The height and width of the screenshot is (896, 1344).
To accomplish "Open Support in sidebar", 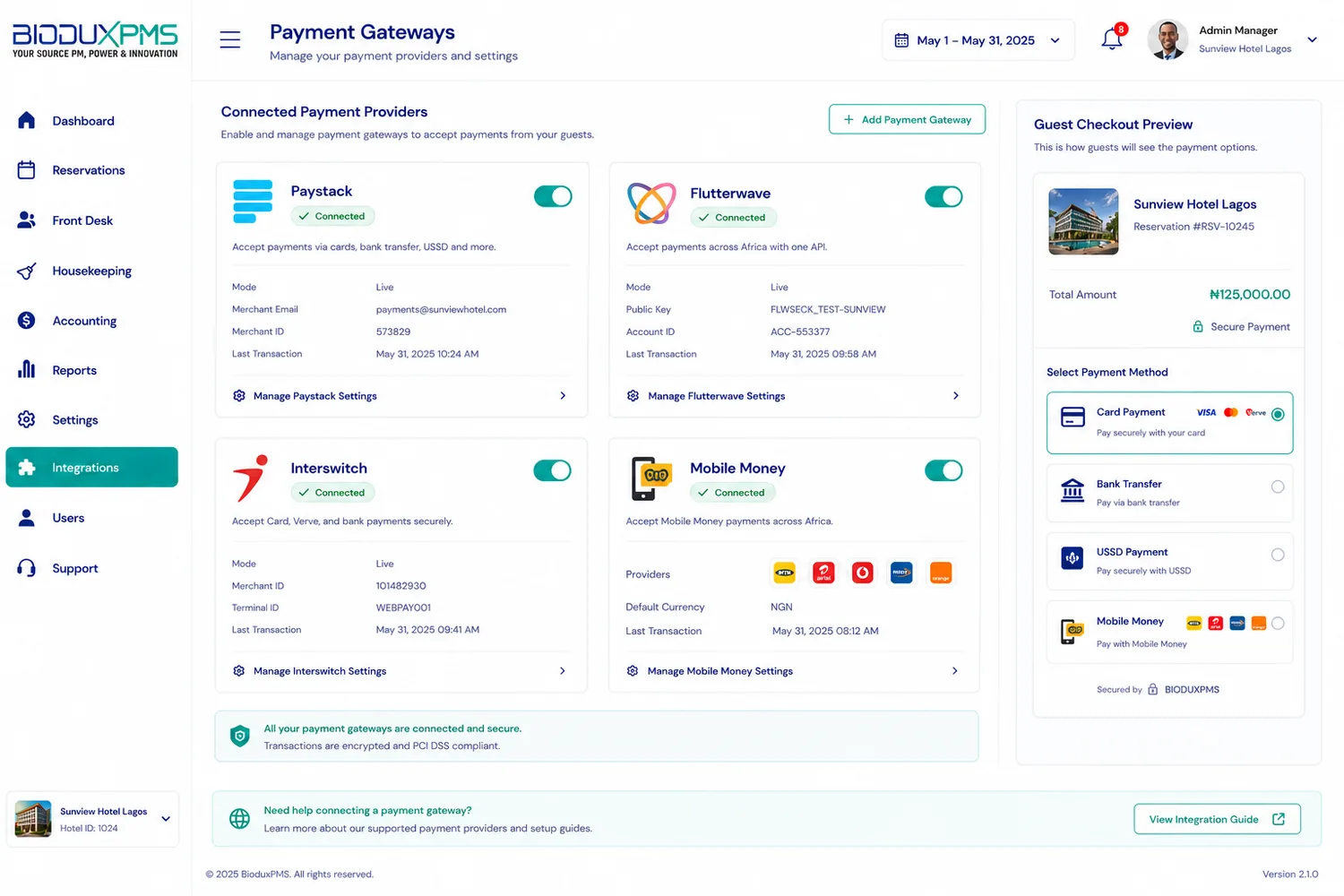I will (x=91, y=568).
